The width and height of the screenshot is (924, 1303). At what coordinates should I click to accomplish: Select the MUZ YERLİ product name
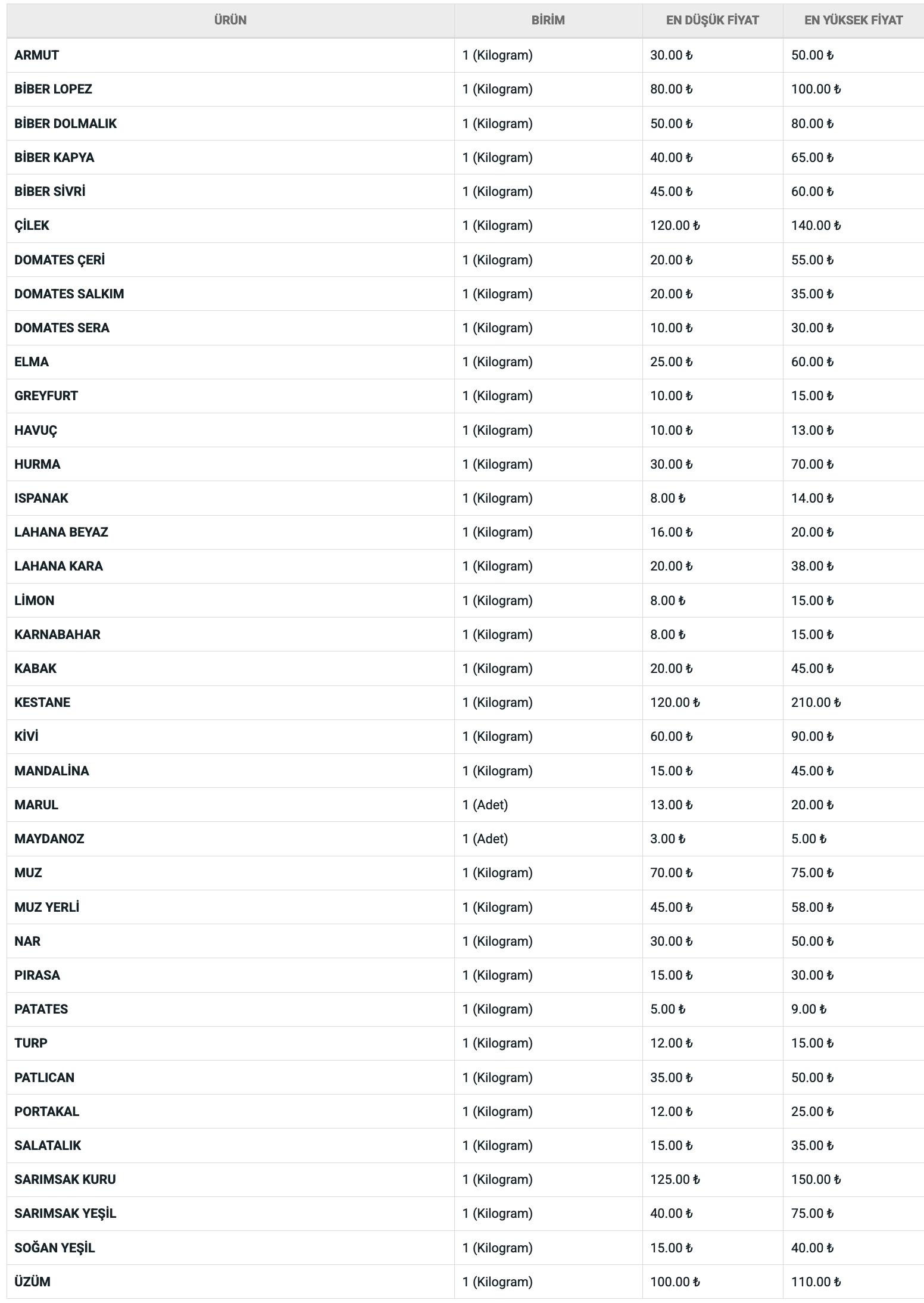(46, 908)
